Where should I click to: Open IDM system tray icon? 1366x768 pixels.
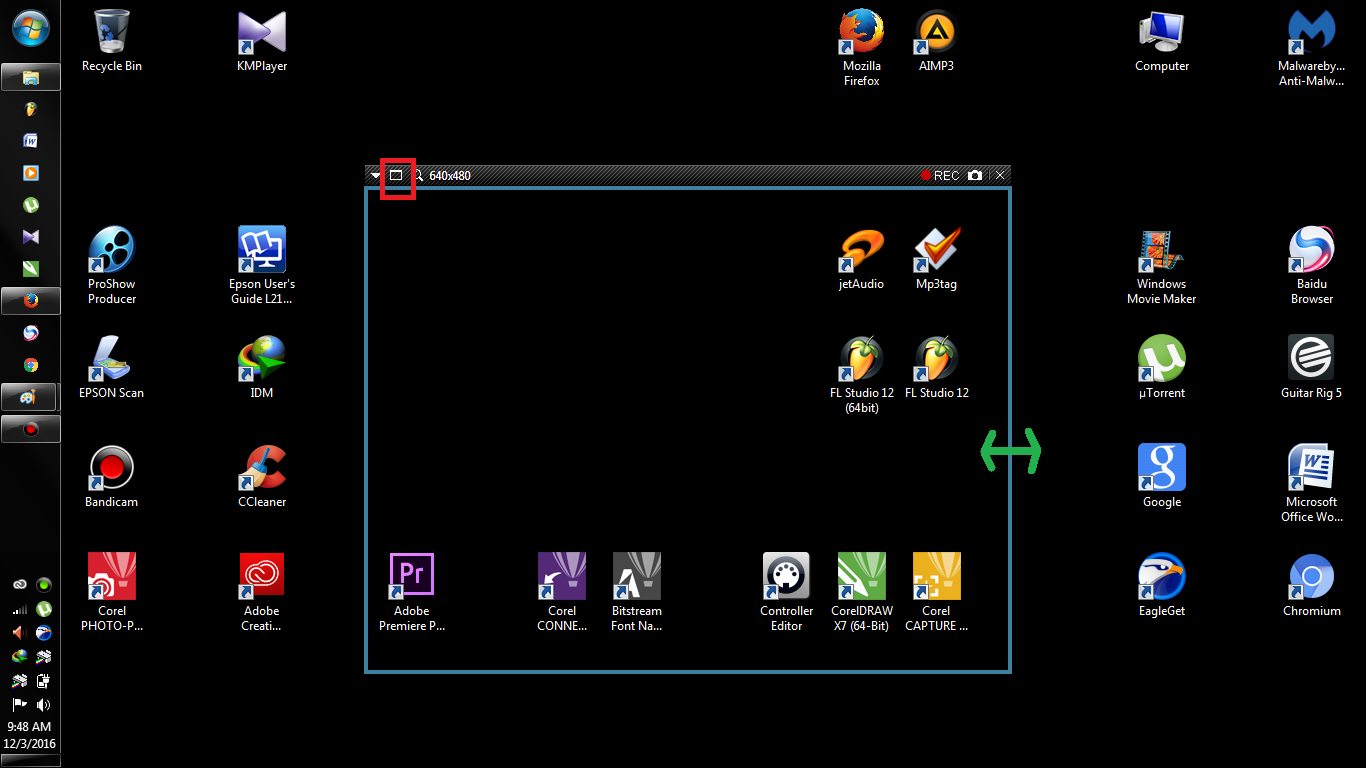(19, 657)
